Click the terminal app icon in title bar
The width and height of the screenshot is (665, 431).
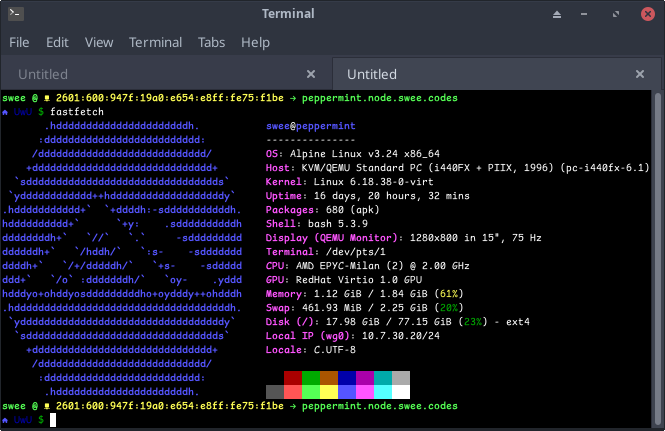[16, 14]
